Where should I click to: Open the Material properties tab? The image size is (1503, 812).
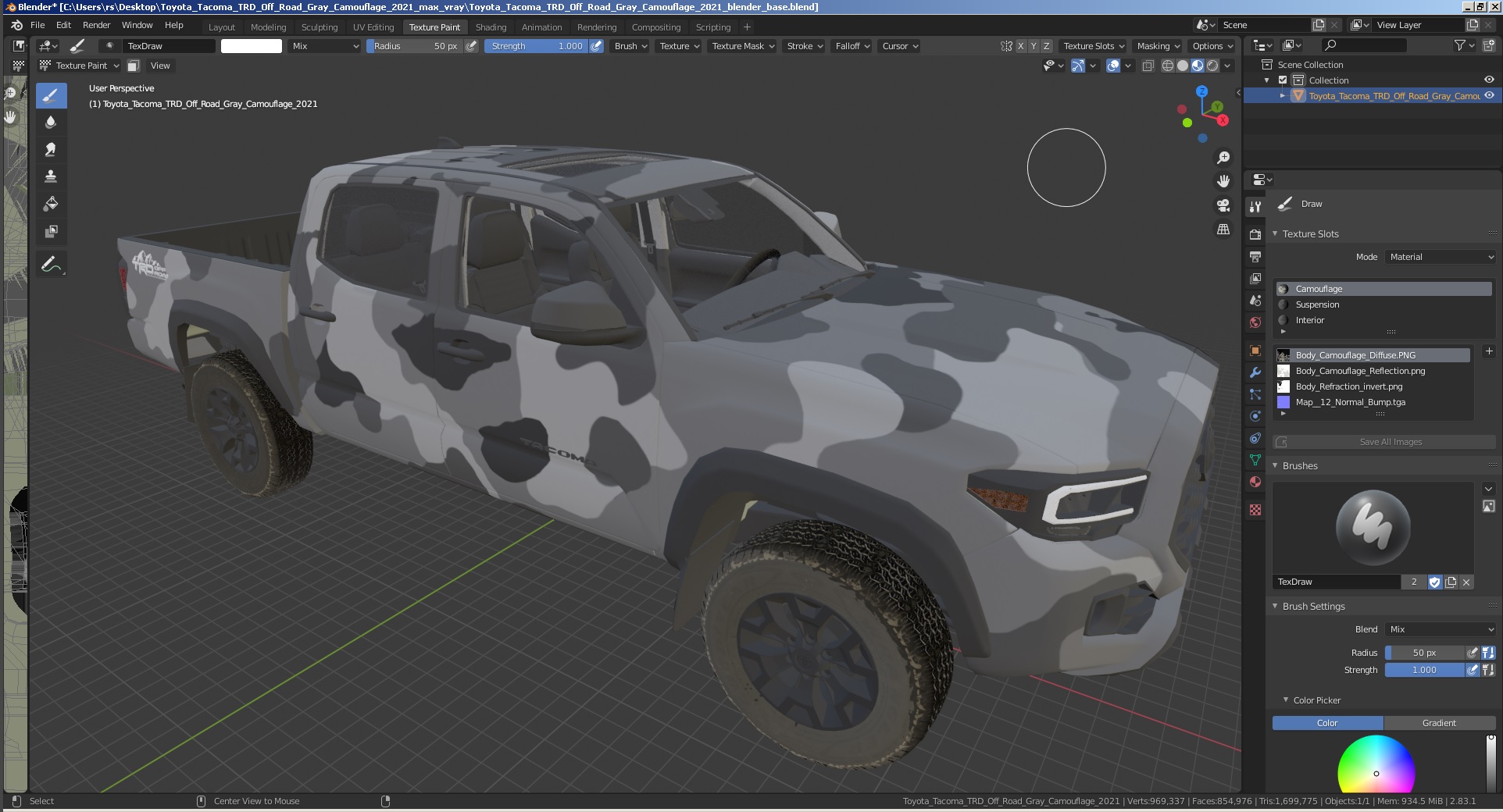(x=1255, y=482)
